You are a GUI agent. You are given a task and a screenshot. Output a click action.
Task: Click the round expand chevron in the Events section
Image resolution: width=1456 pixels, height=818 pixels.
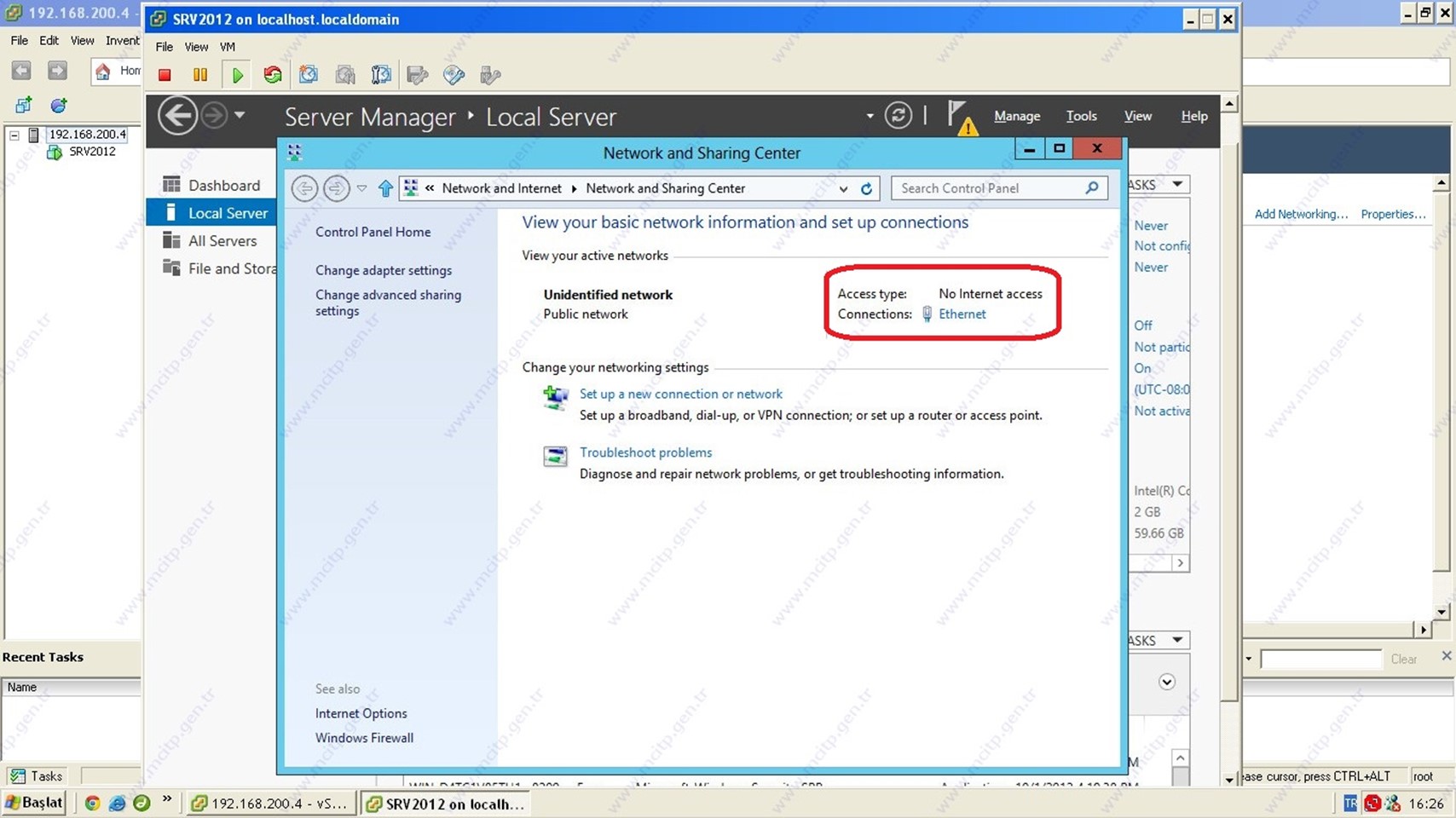tap(1167, 682)
